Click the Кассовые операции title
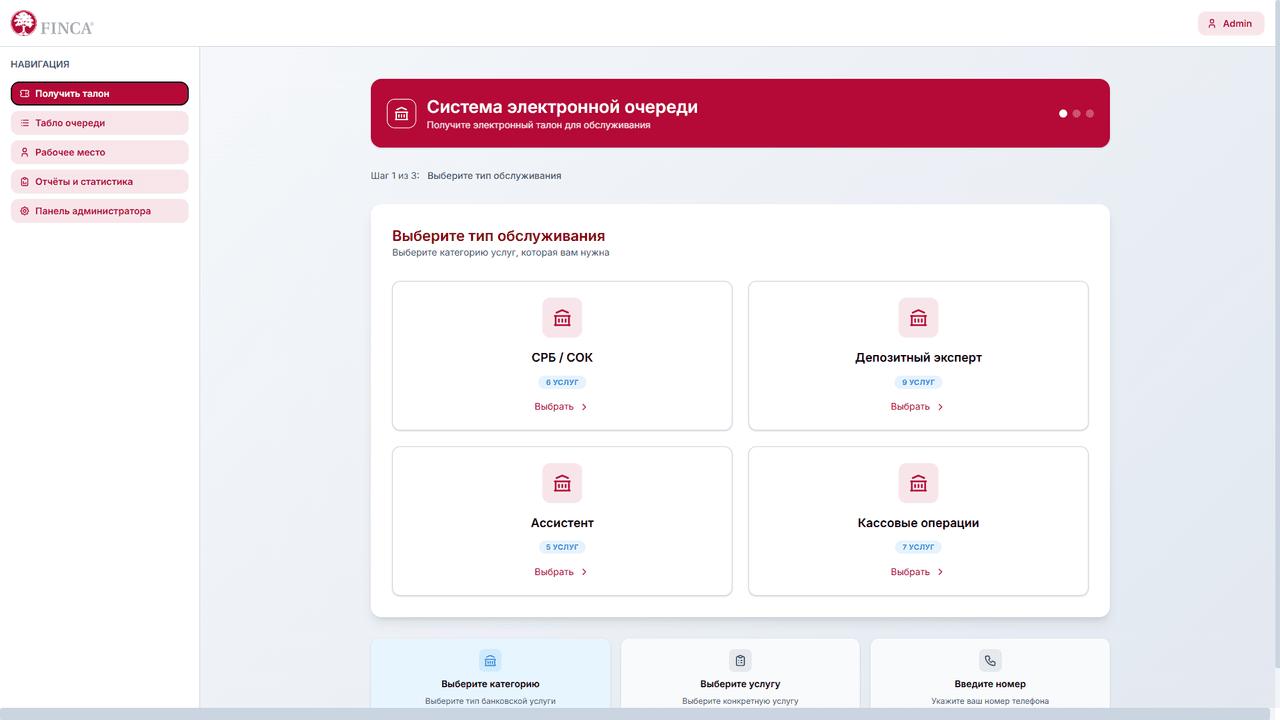This screenshot has height=720, width=1280. [918, 523]
